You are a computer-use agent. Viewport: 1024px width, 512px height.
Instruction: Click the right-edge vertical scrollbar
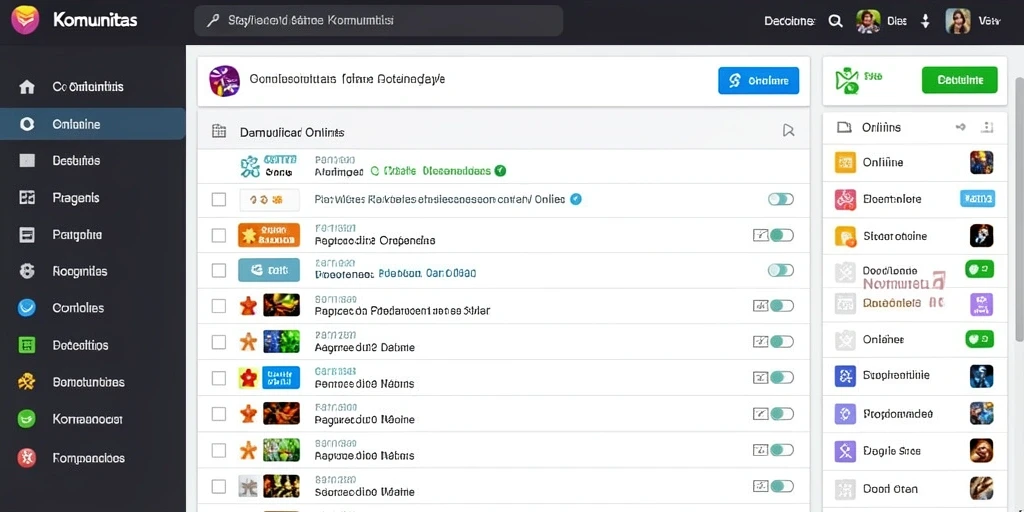(1018, 212)
